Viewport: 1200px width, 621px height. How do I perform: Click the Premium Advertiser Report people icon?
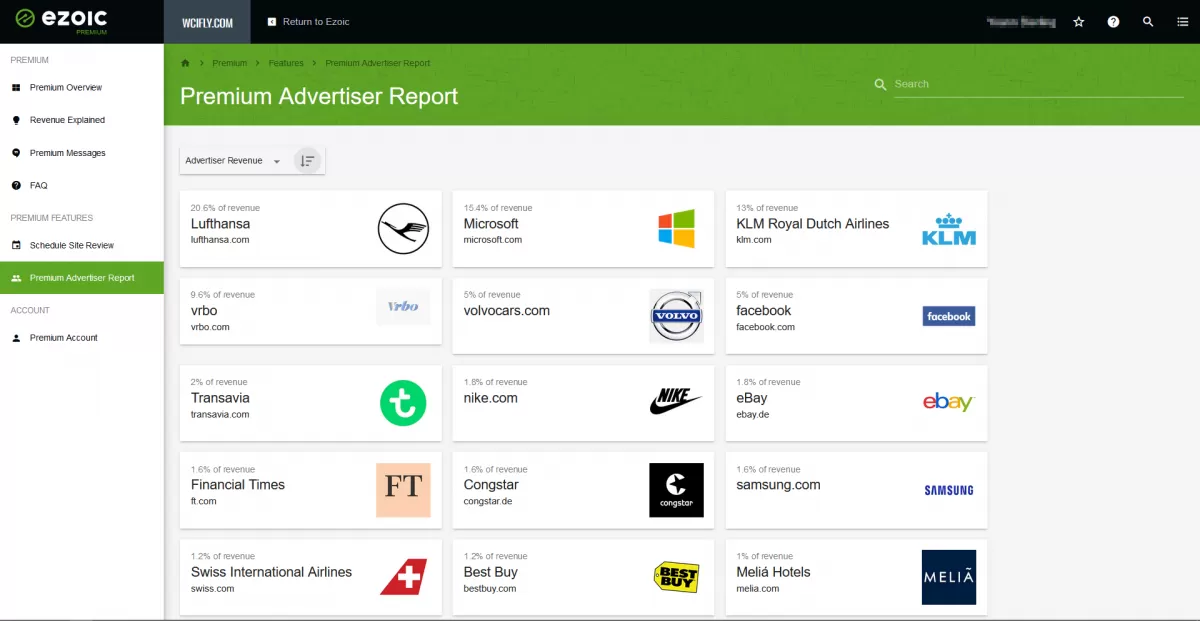16,278
